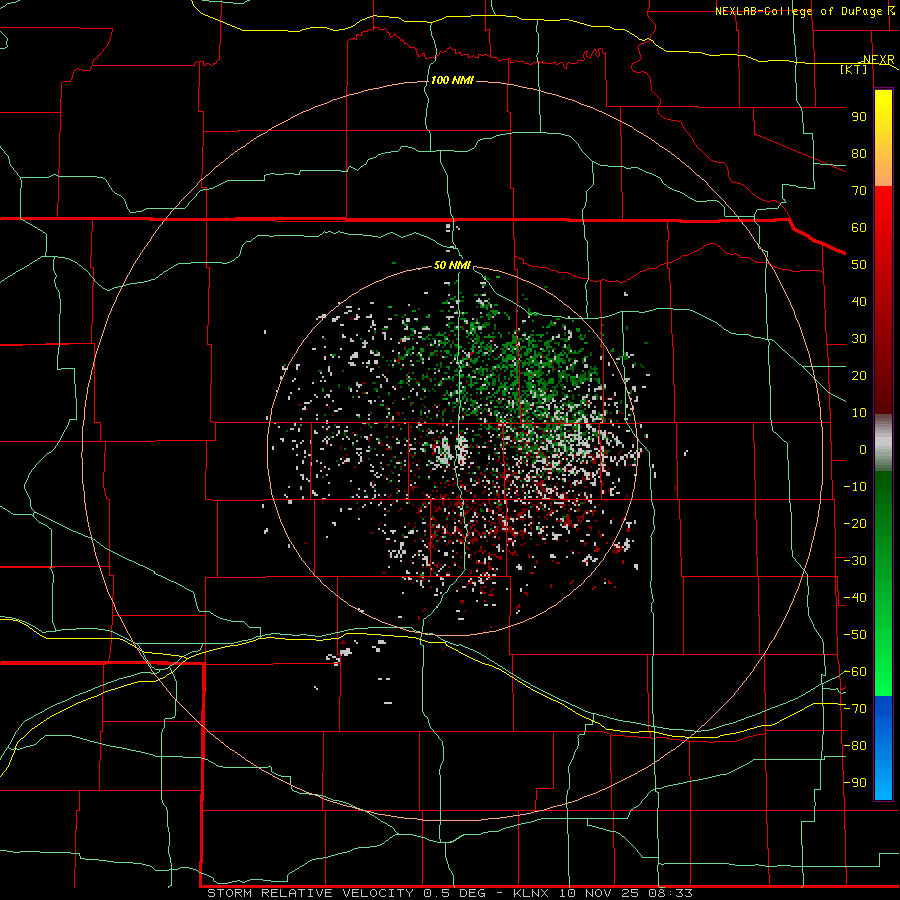Click the -70 scale value

(855, 709)
